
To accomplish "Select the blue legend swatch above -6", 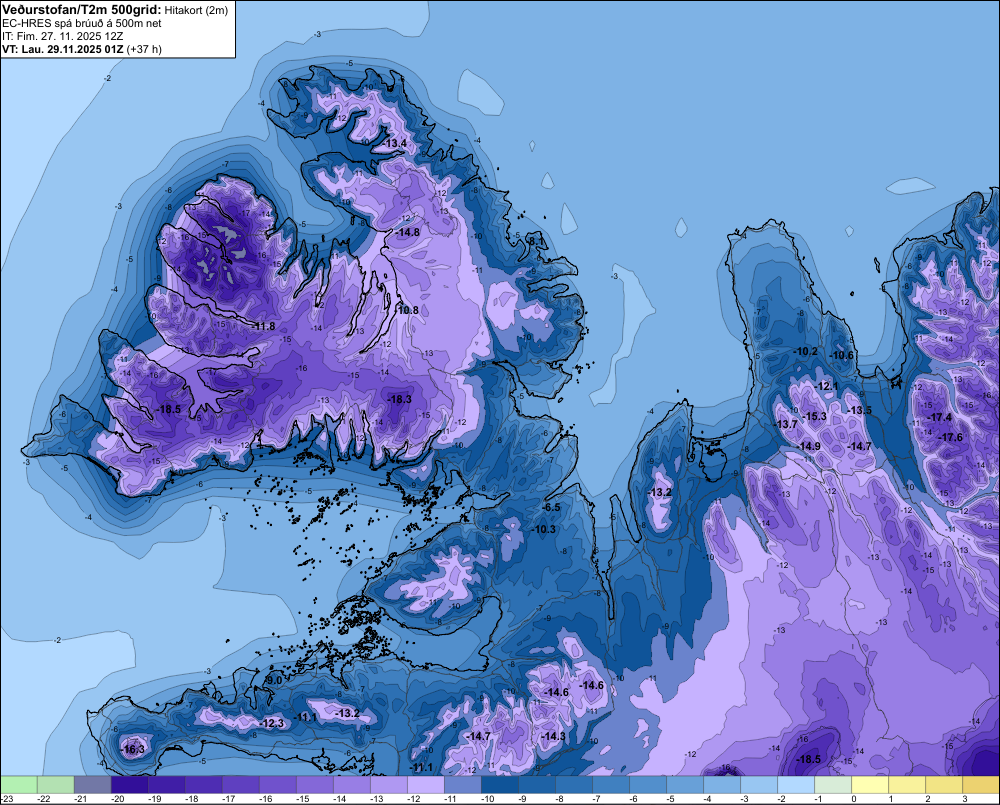I will [647, 784].
